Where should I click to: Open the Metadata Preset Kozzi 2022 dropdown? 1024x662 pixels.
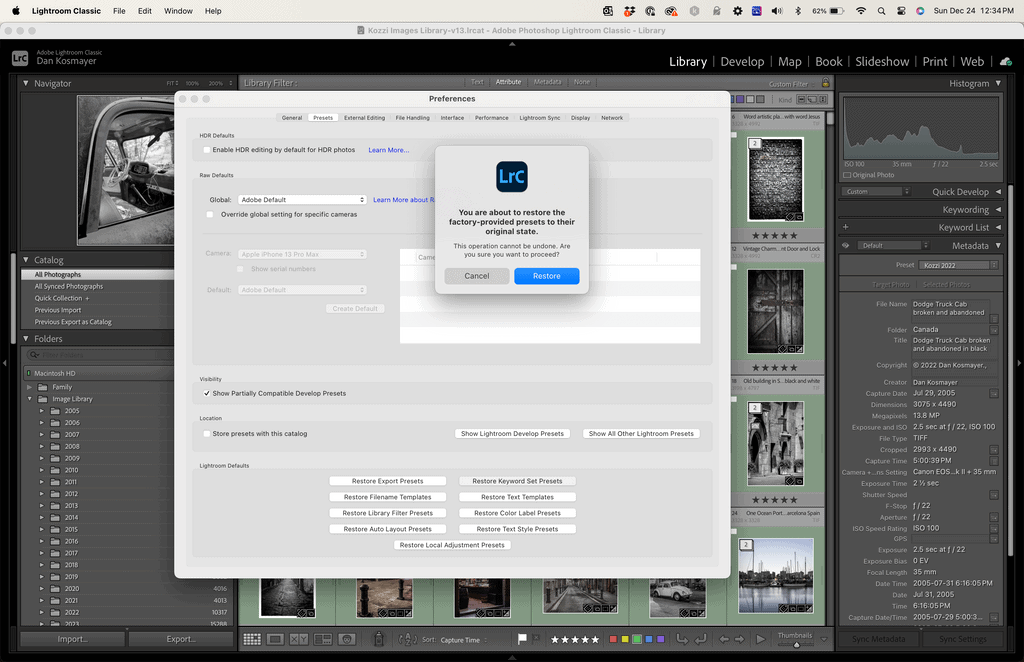959,265
